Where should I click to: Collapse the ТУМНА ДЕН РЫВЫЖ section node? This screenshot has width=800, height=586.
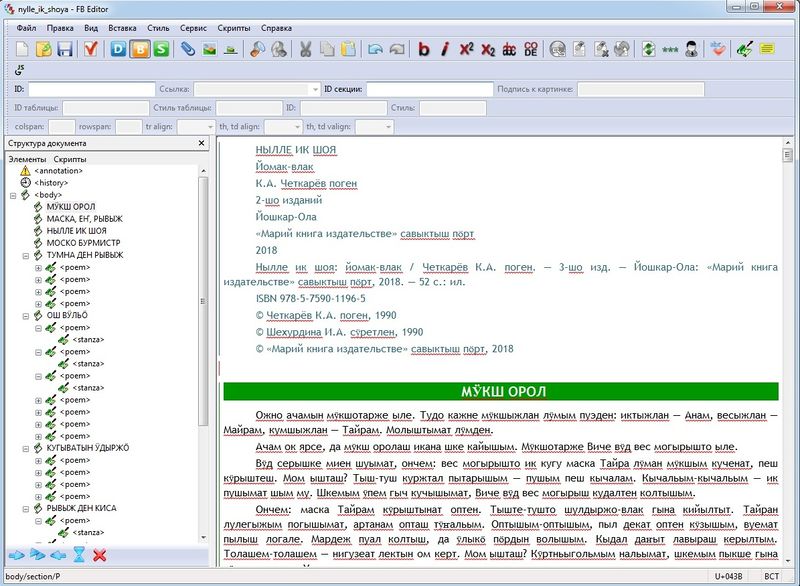coord(26,256)
